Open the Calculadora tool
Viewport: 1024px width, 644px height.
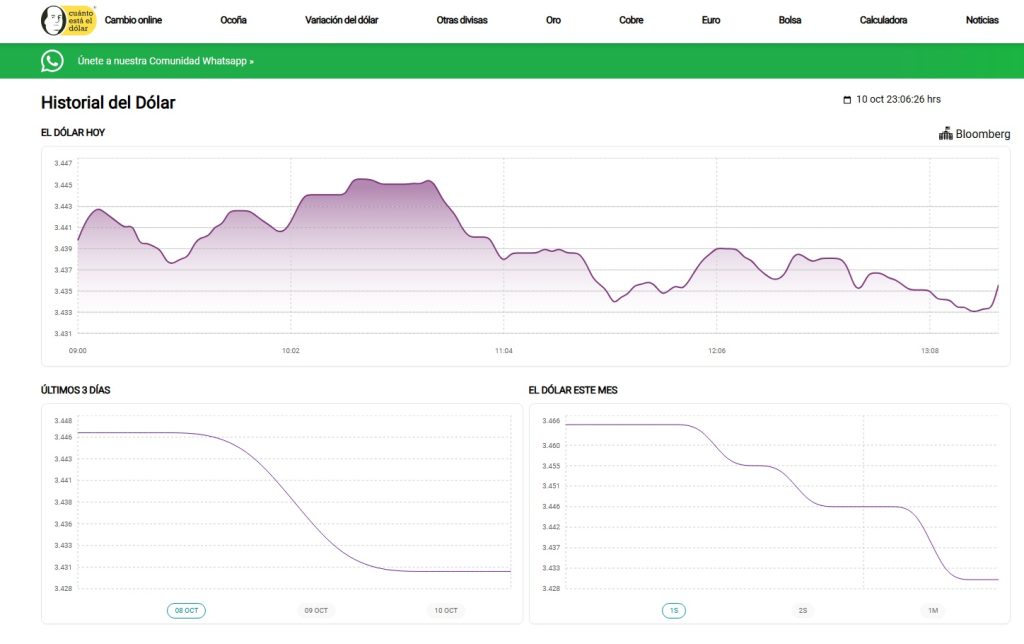883,20
